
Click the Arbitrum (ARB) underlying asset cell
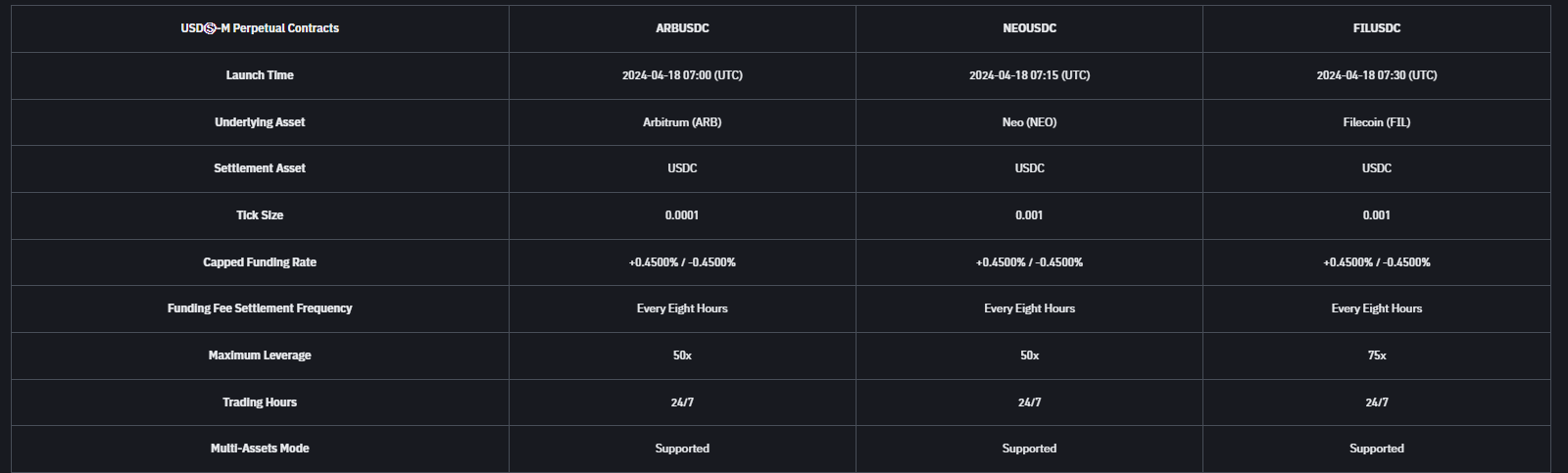(x=682, y=122)
